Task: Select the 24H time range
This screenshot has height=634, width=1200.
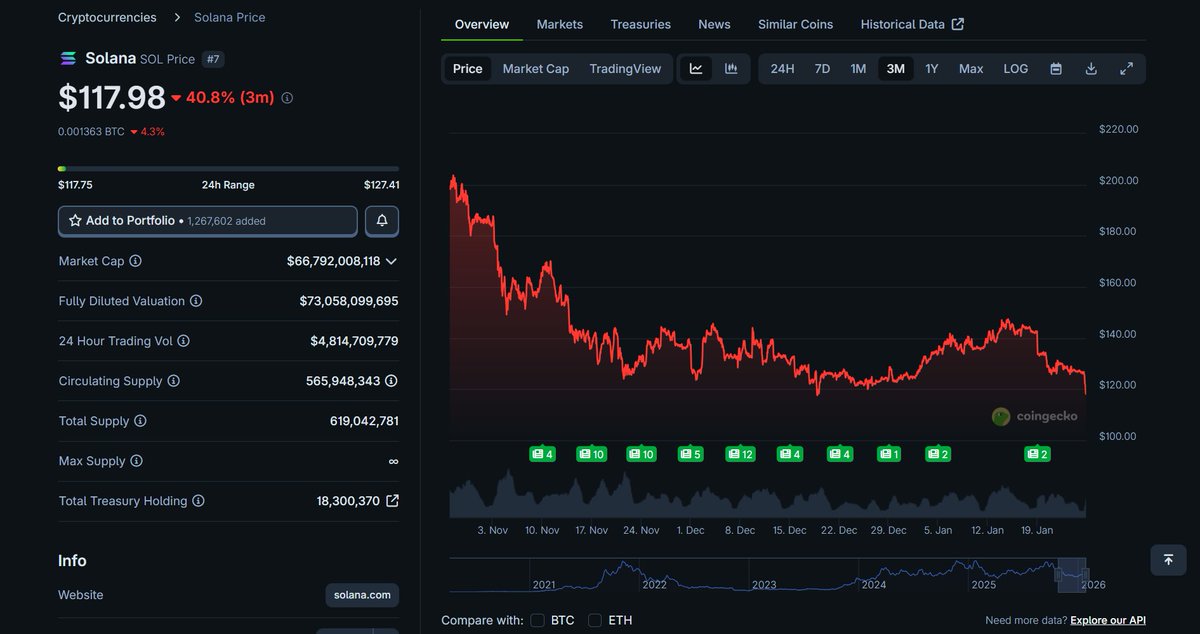Action: coord(782,69)
